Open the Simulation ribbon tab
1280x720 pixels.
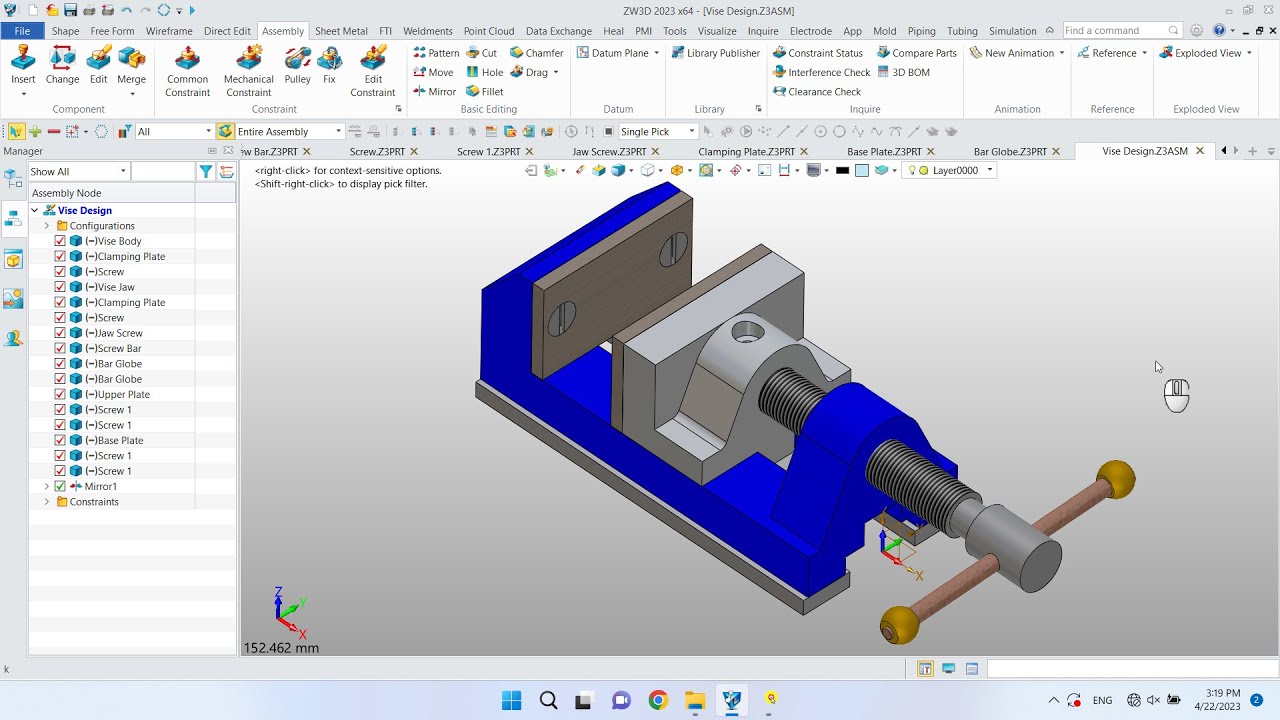pyautogui.click(x=1012, y=31)
